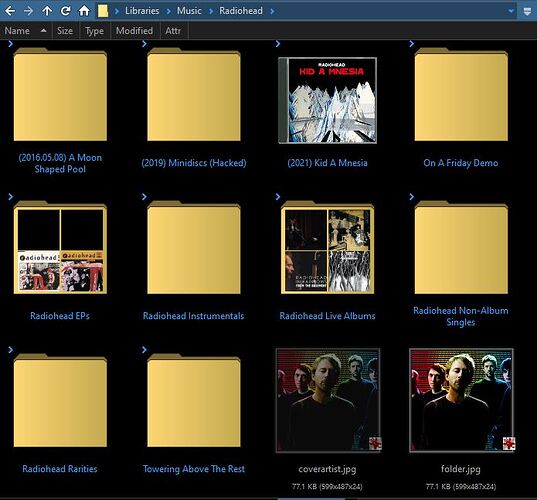Go to the home location

point(84,11)
